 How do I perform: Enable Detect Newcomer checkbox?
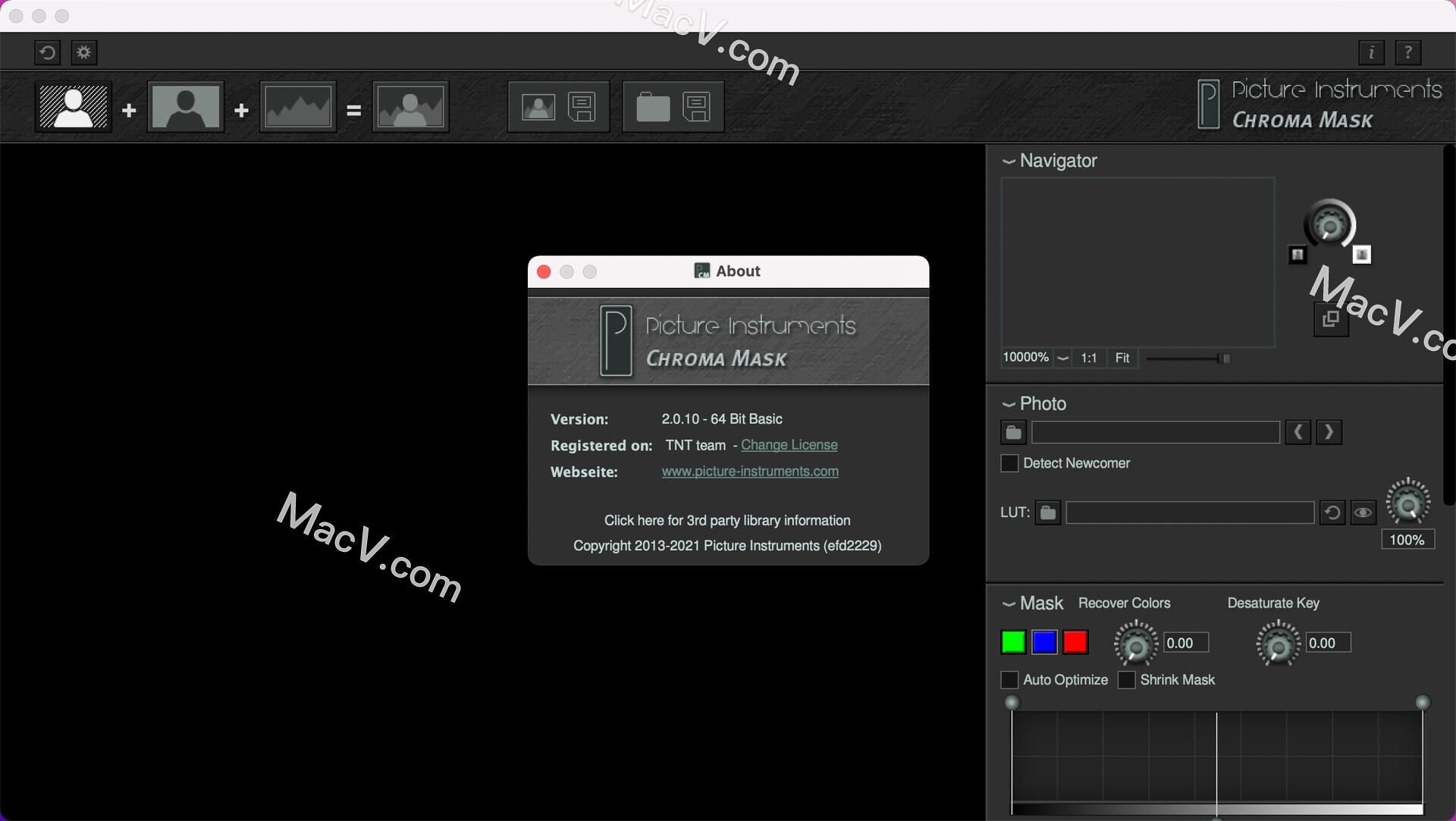coord(1009,463)
